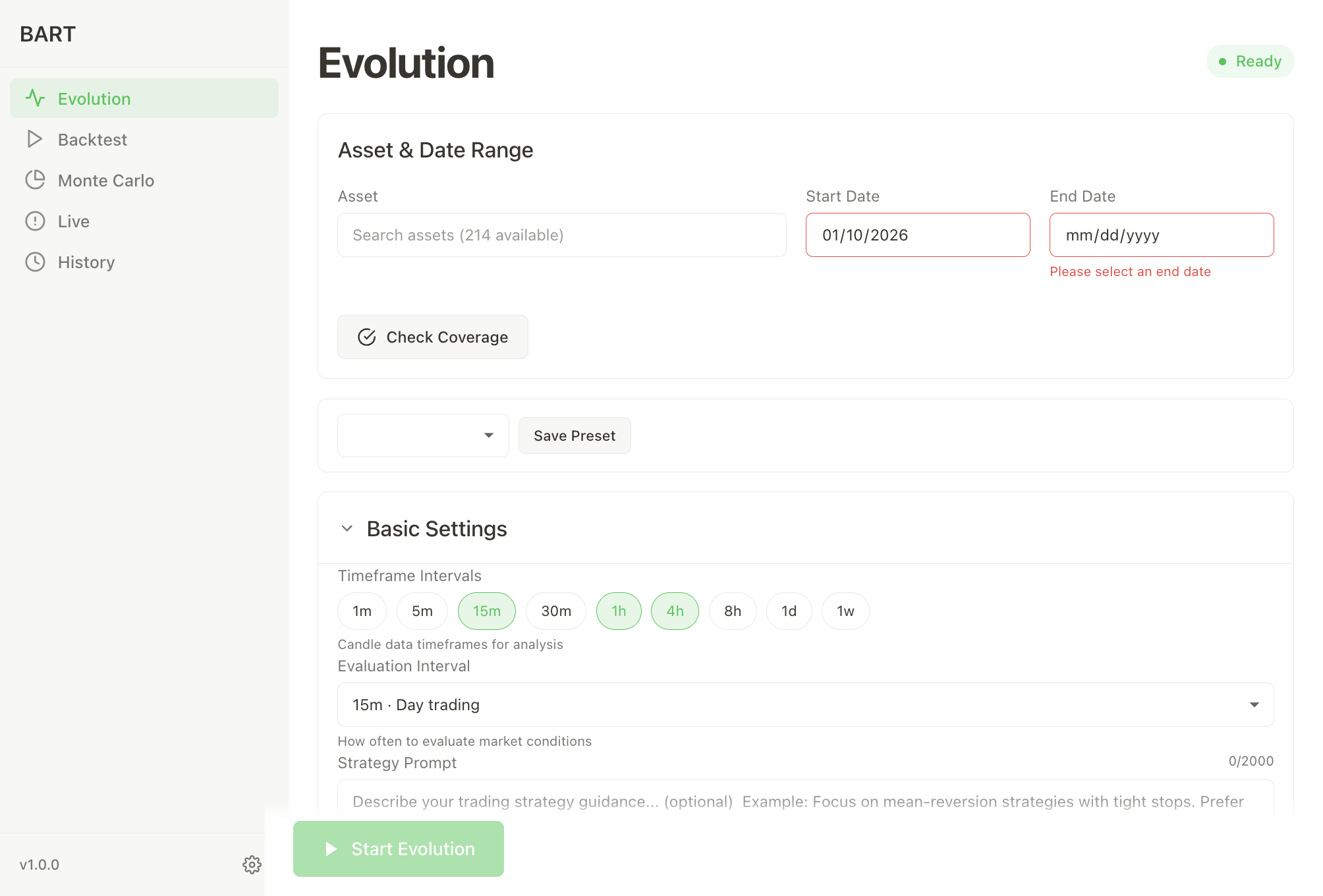Click the play icon on Start Evolution
Screen dimensions: 1323x896
tap(331, 849)
